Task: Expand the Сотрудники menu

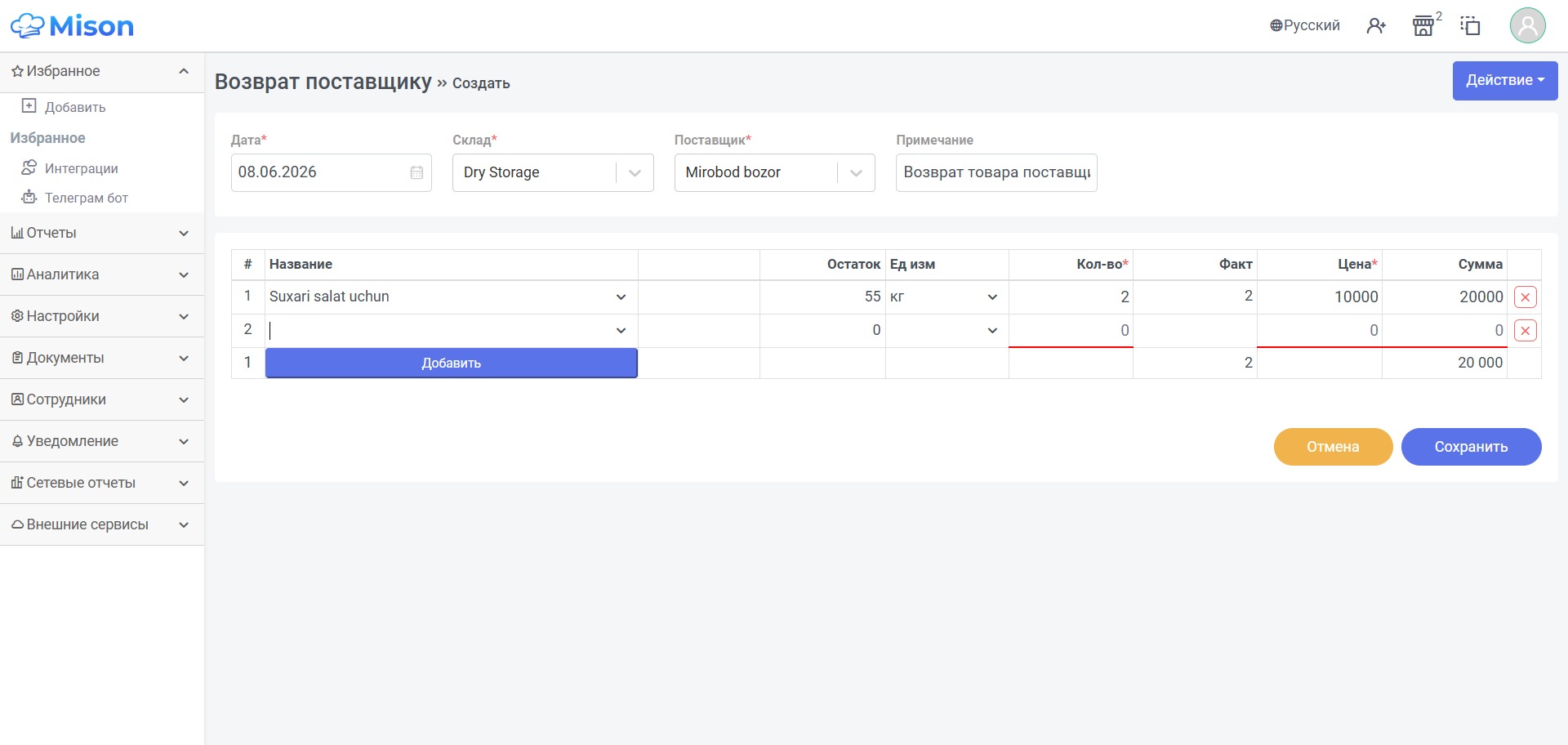Action: coord(102,399)
